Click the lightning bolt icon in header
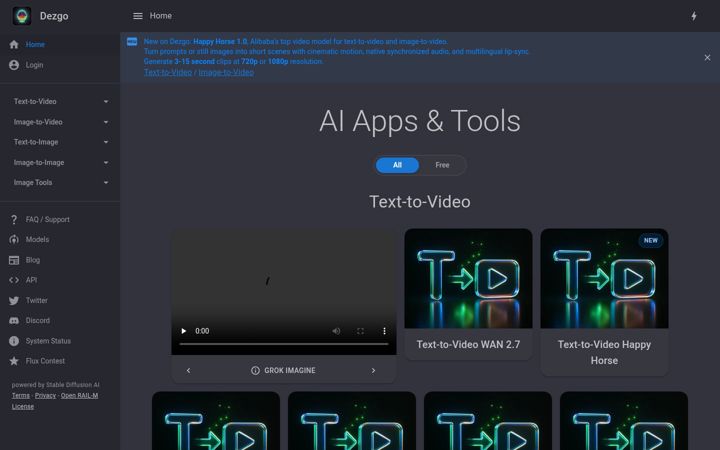 (694, 16)
